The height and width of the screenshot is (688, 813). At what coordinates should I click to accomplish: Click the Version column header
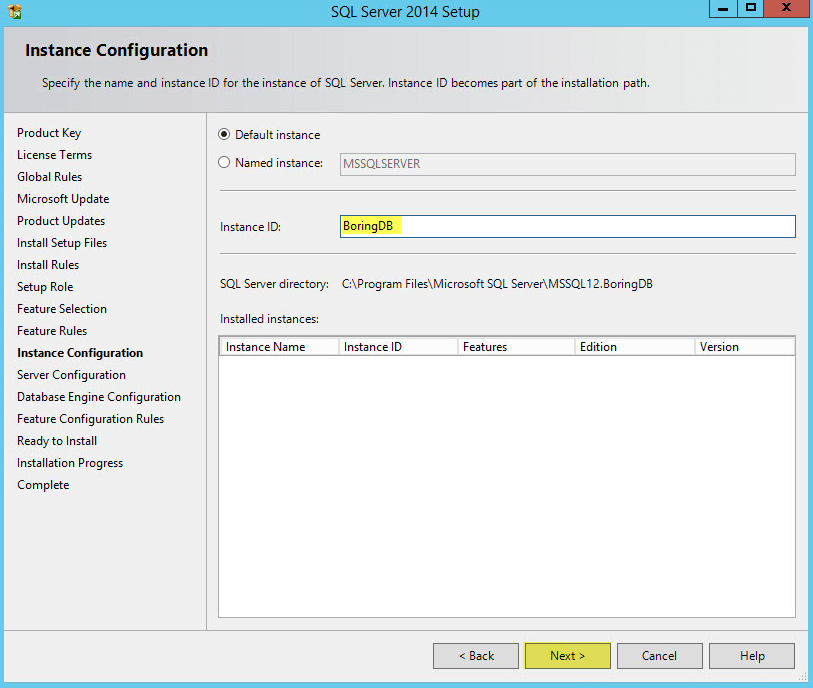click(744, 347)
